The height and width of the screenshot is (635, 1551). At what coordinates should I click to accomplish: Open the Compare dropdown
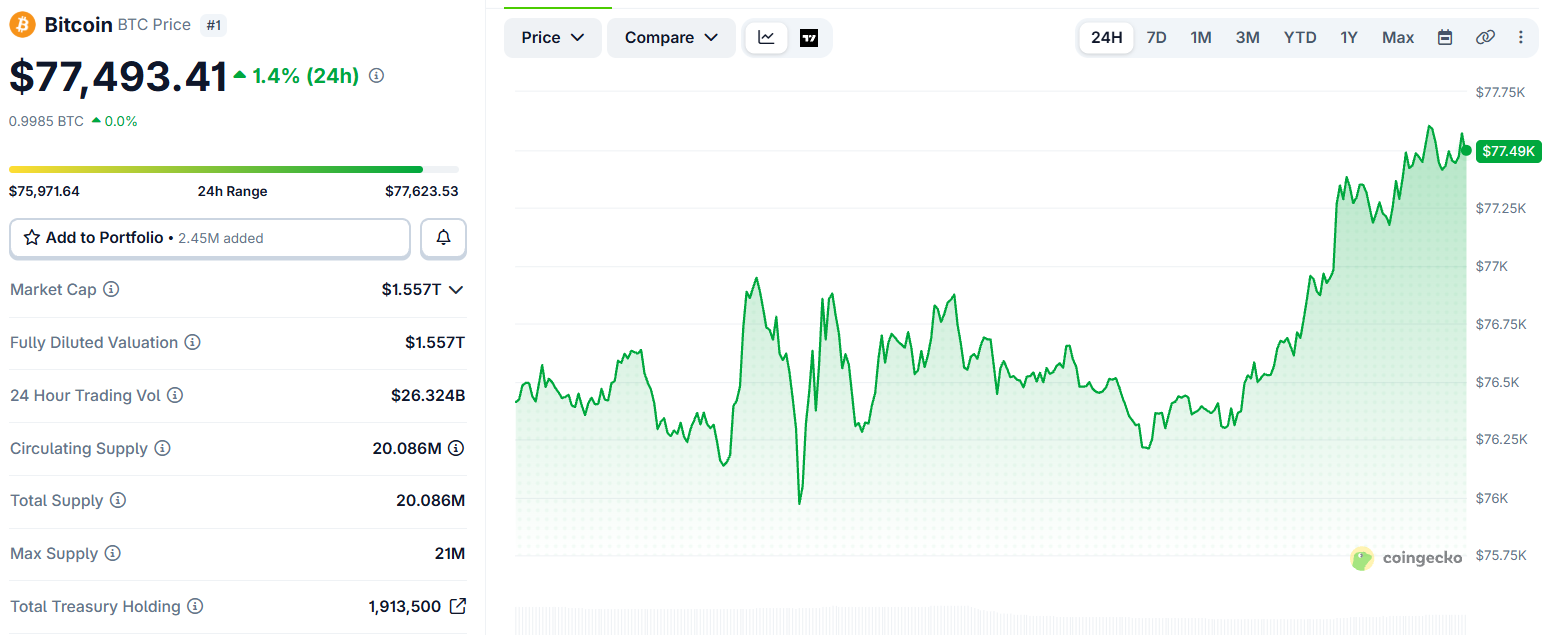point(671,38)
